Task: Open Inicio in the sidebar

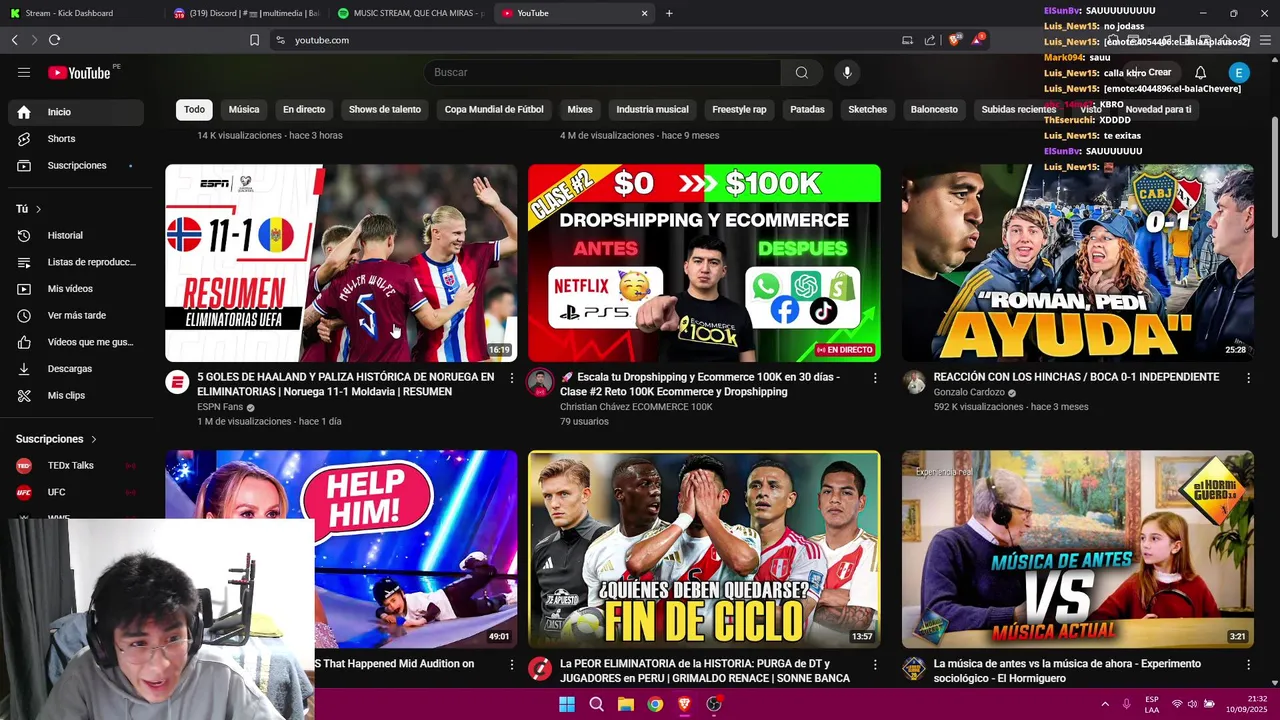Action: [76, 112]
